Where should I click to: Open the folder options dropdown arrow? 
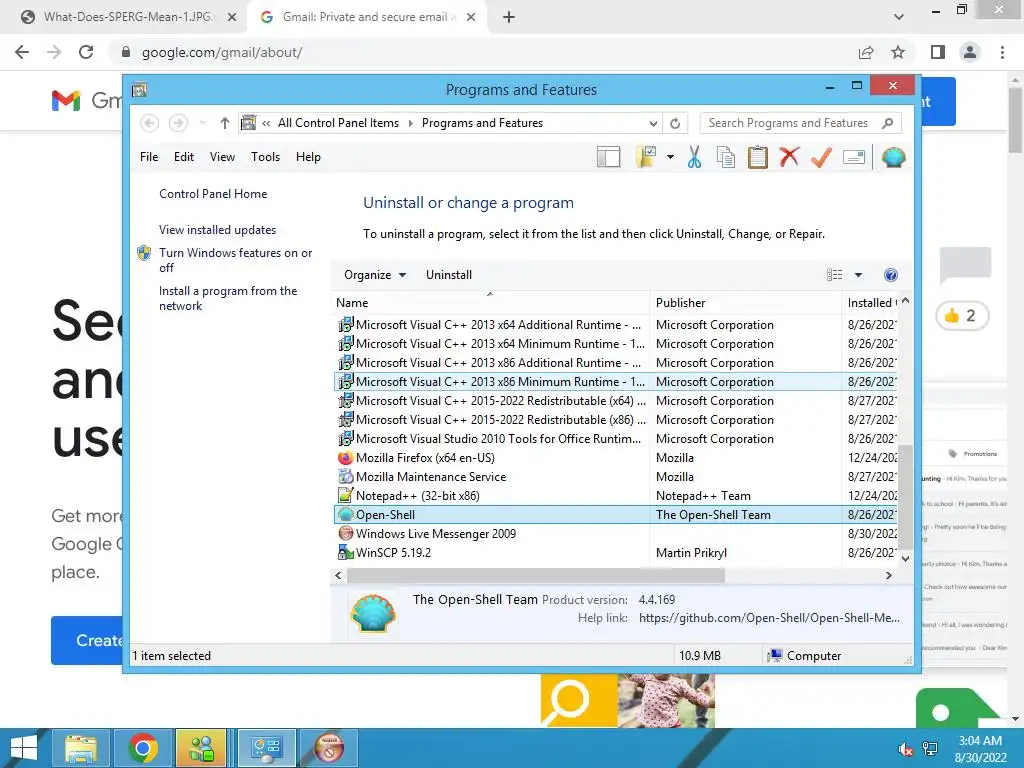(670, 157)
